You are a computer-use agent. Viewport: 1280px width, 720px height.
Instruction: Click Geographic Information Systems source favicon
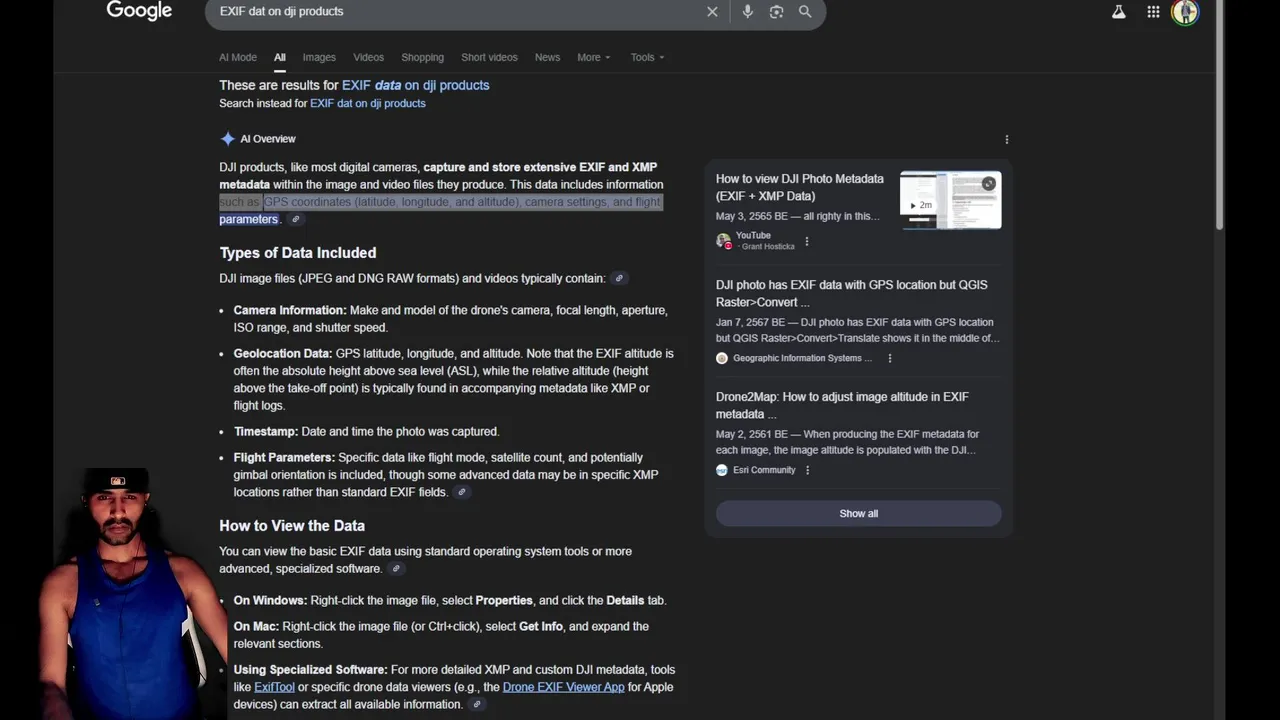(x=722, y=358)
